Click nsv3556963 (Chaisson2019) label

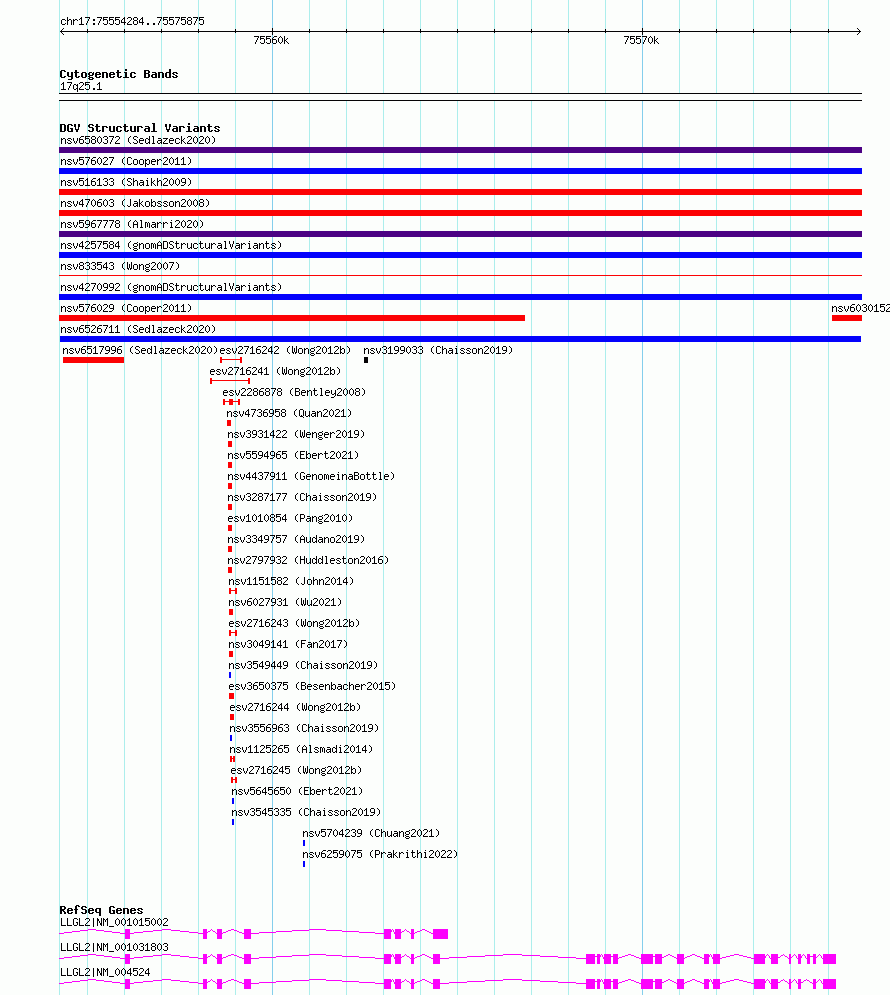[x=304, y=727]
